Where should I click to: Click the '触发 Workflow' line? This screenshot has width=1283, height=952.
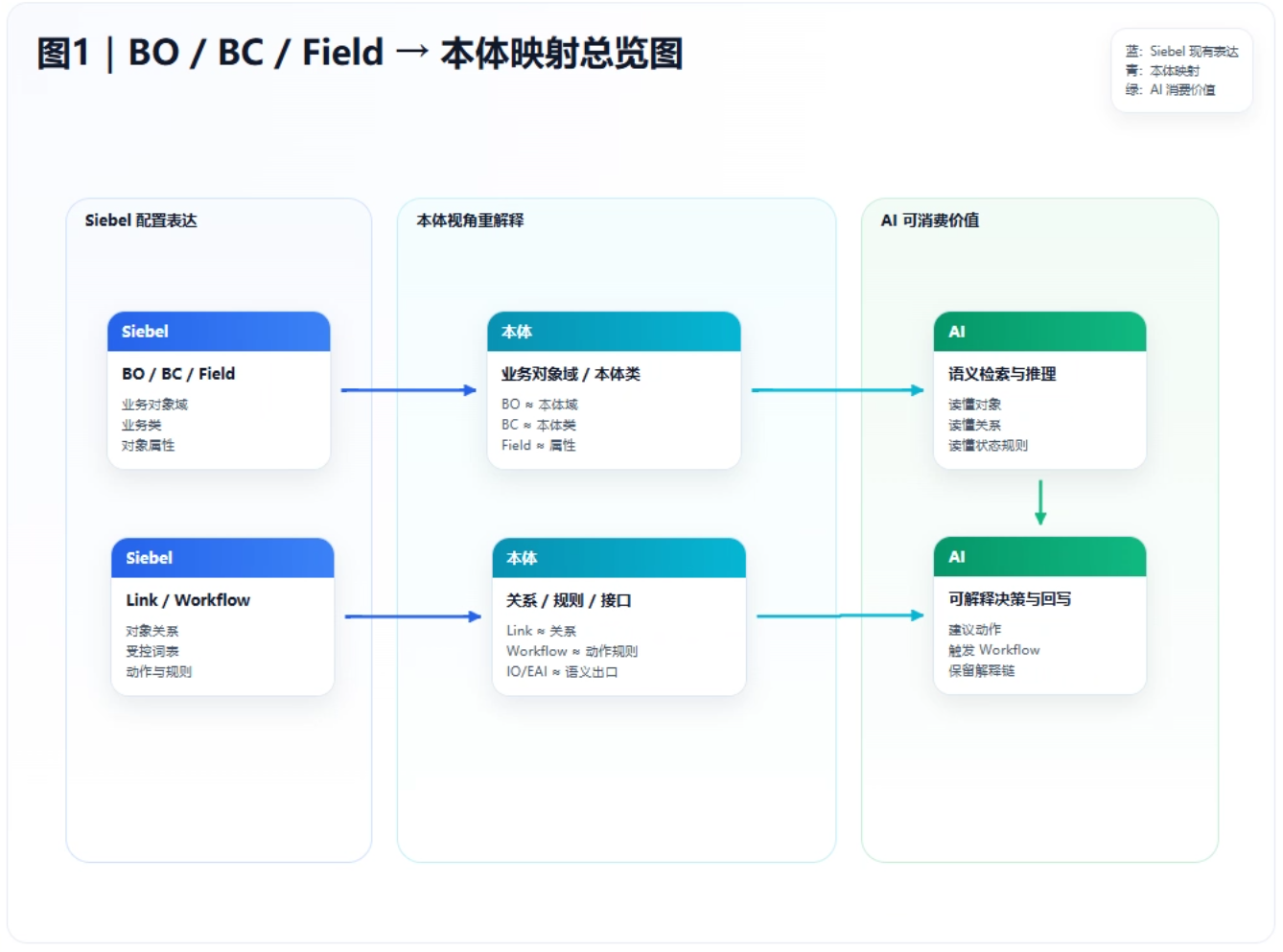coord(994,650)
